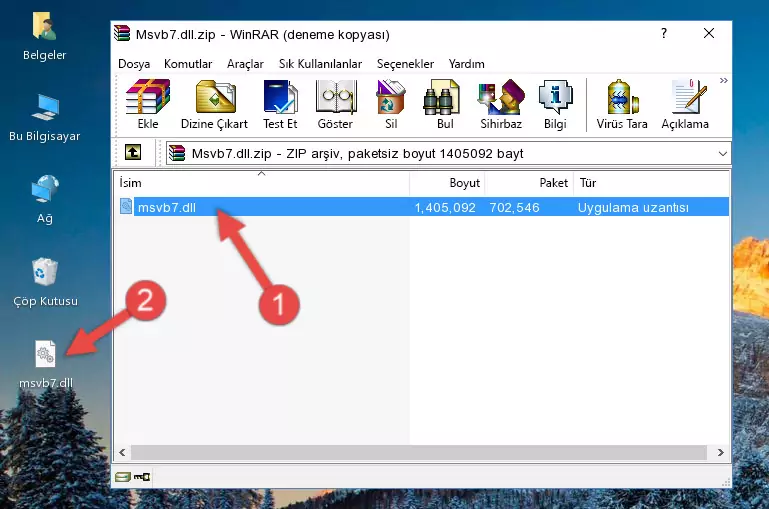Click the packed size value 702,546

(x=514, y=207)
